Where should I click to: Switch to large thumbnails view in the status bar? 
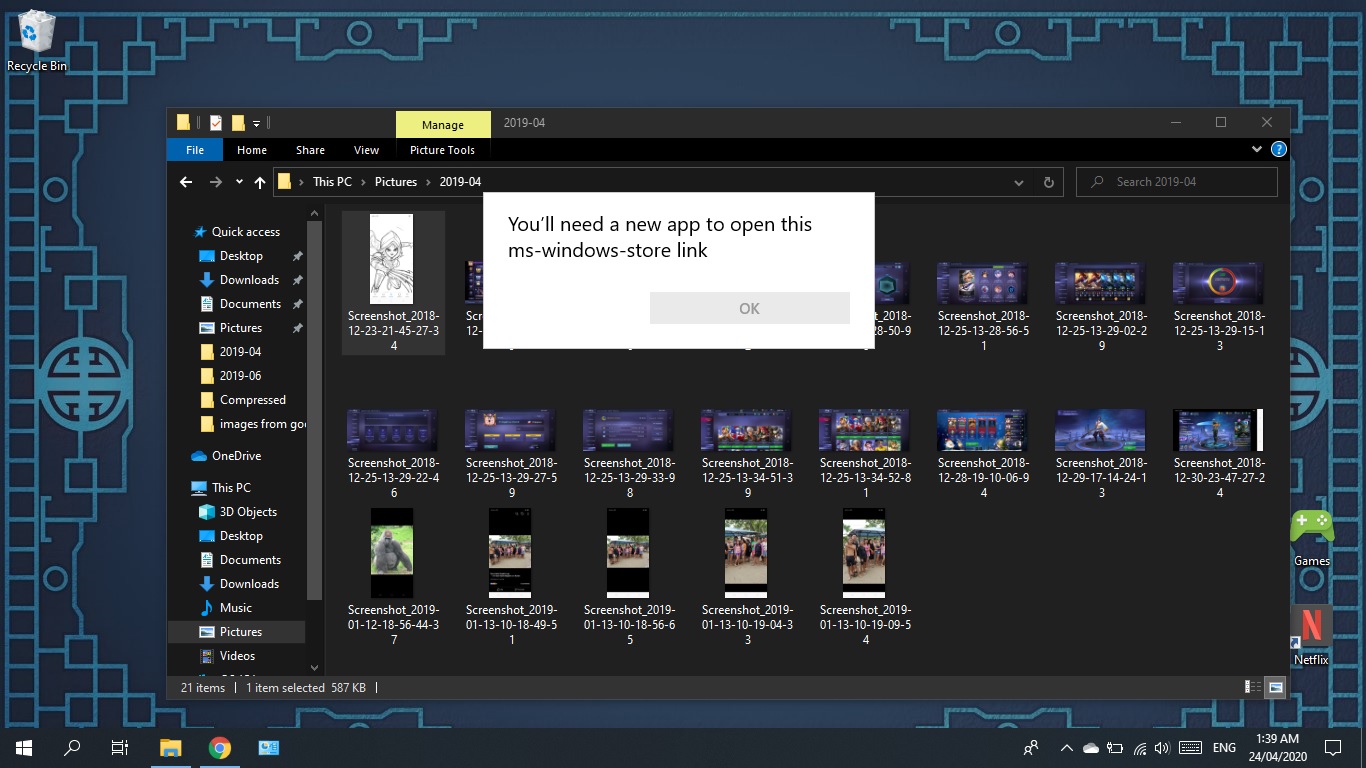(1274, 688)
